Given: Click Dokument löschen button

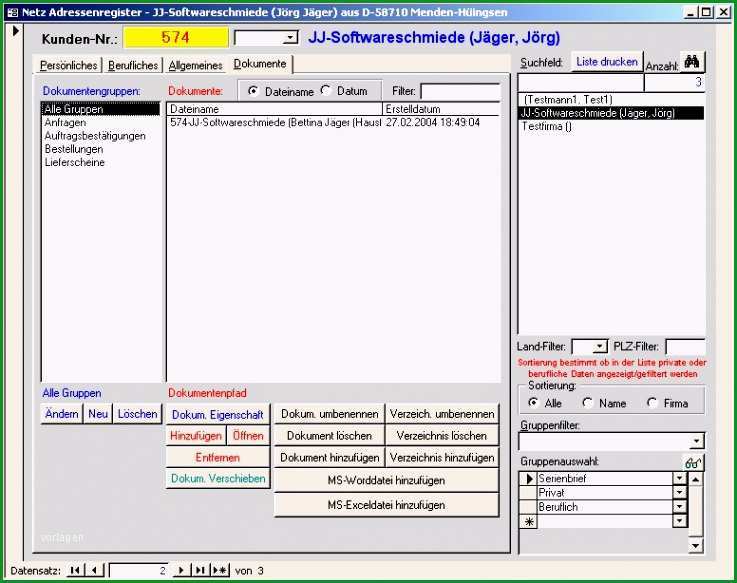Looking at the screenshot, I should 329,436.
